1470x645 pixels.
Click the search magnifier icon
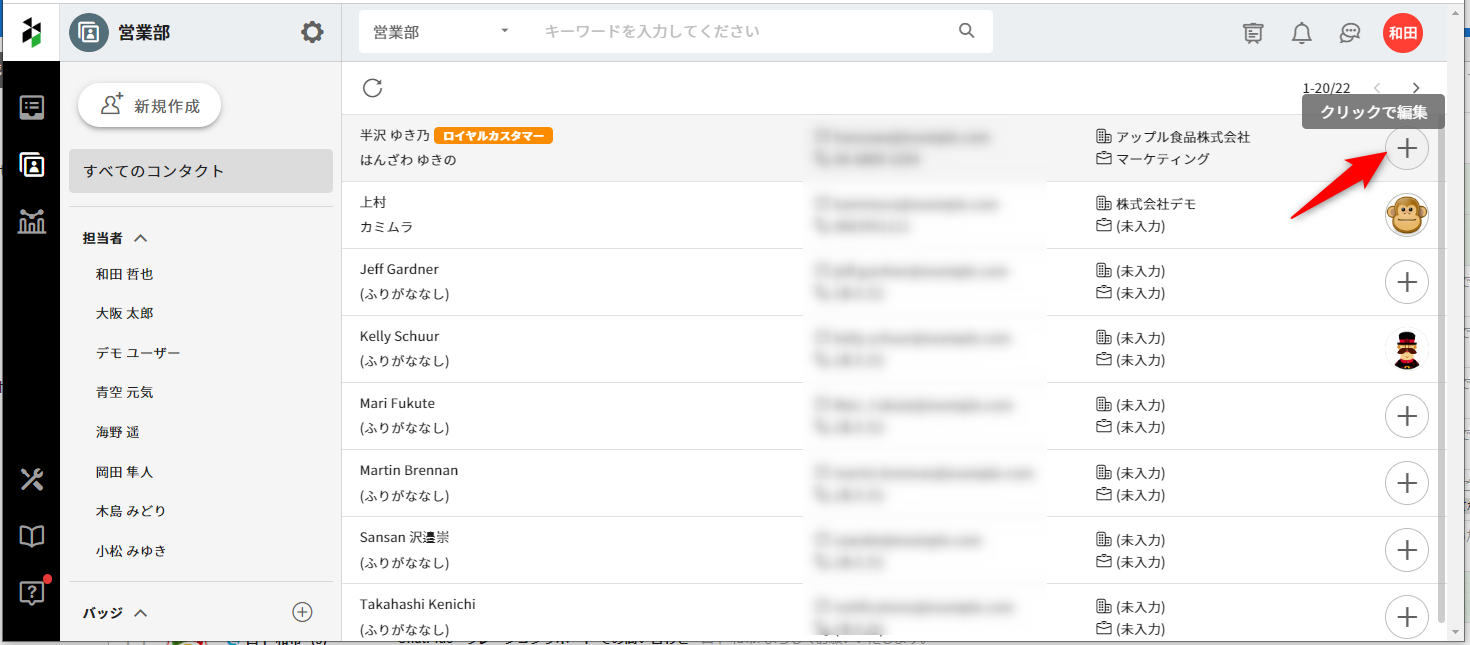point(966,31)
